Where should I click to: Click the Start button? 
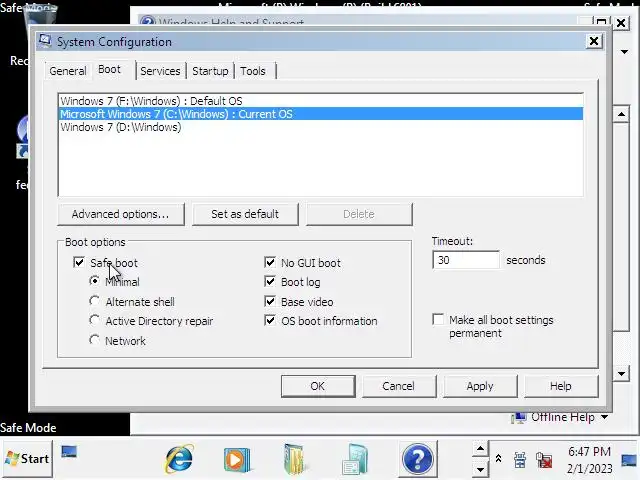click(28, 459)
